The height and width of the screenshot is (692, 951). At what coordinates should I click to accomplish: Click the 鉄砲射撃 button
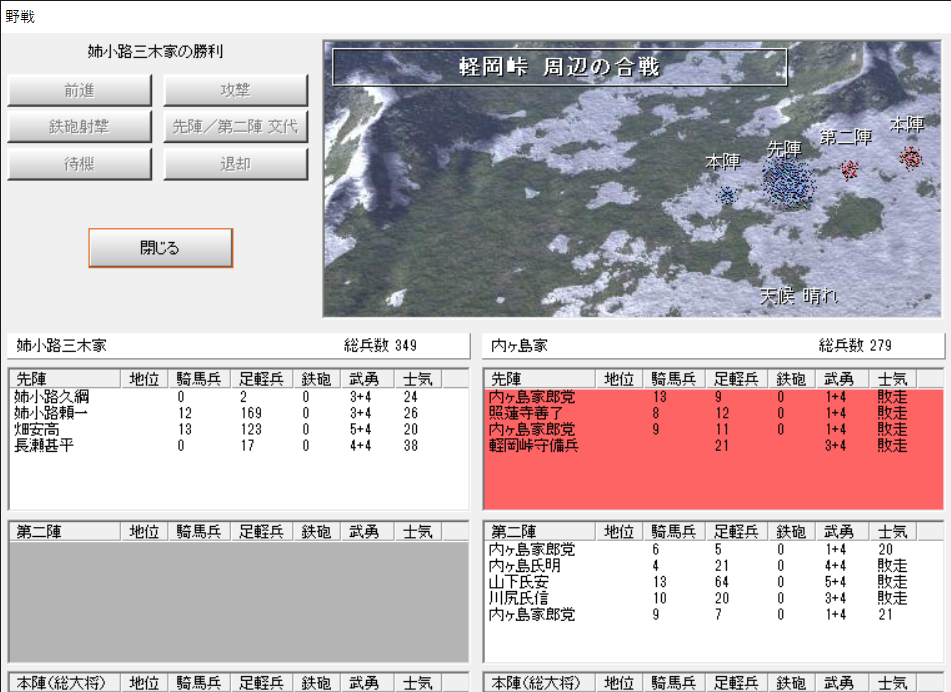pos(80,127)
